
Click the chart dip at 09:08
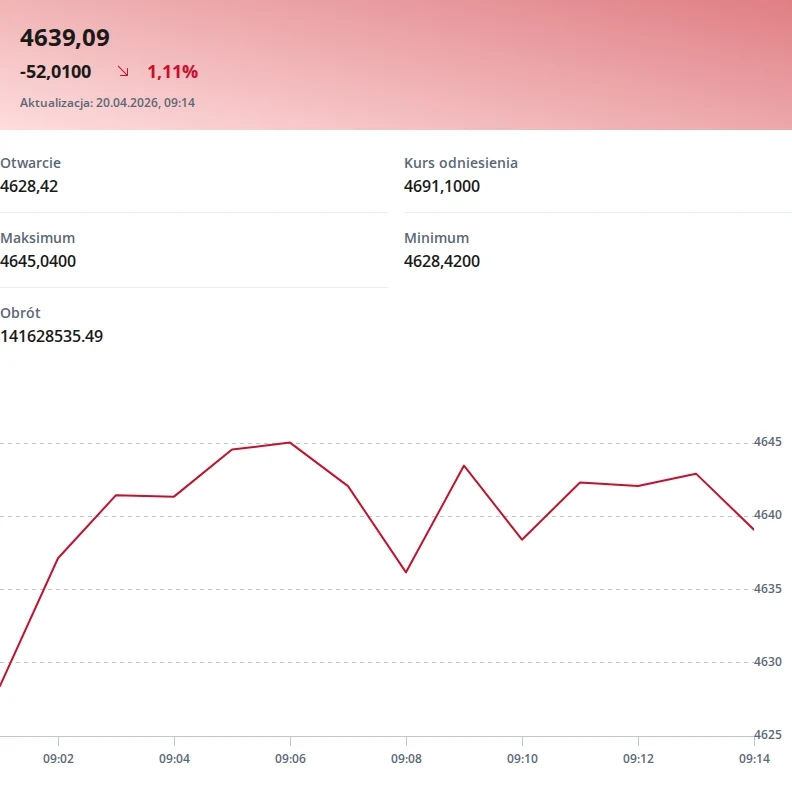point(406,572)
